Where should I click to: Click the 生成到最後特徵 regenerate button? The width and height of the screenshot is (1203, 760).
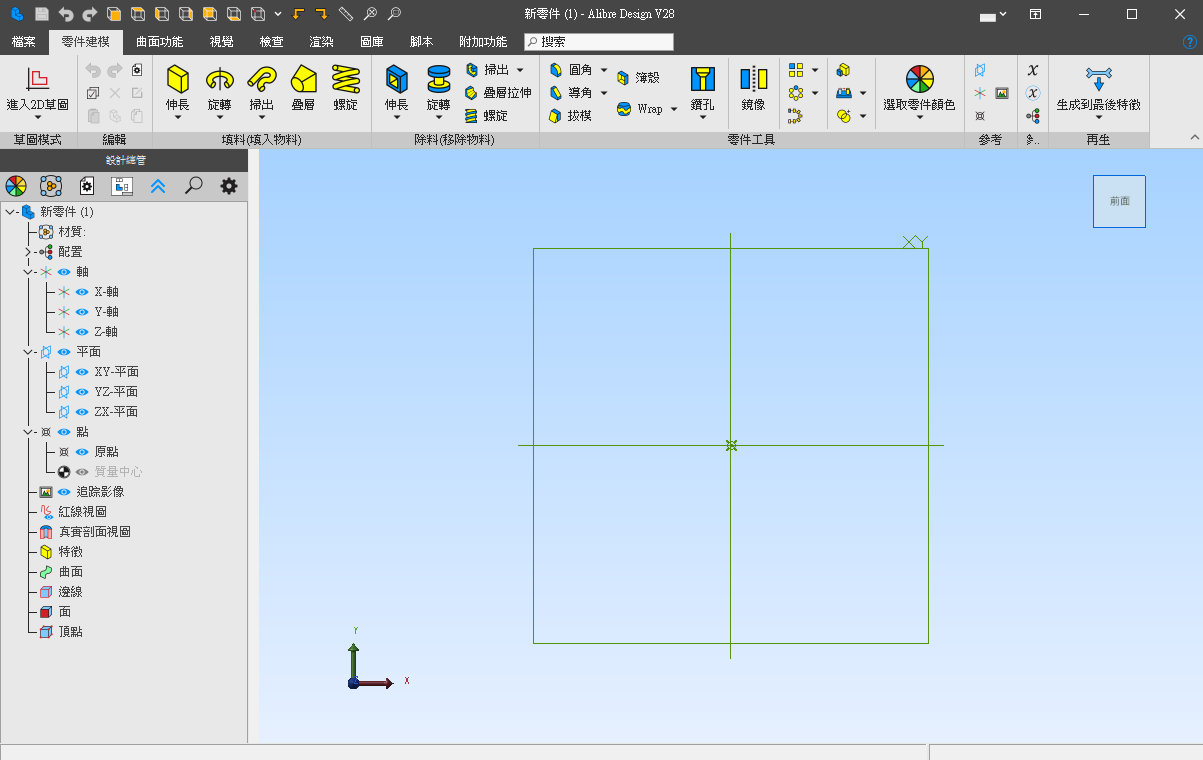(1098, 88)
